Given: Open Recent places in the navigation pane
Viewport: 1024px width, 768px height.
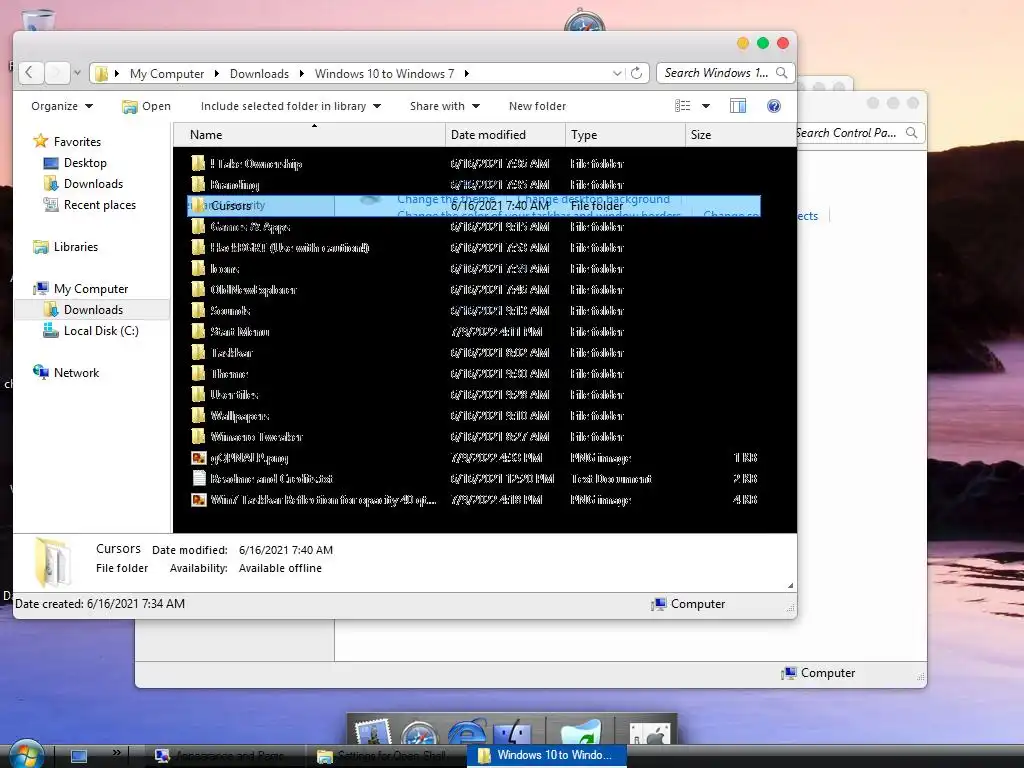Looking at the screenshot, I should [99, 204].
